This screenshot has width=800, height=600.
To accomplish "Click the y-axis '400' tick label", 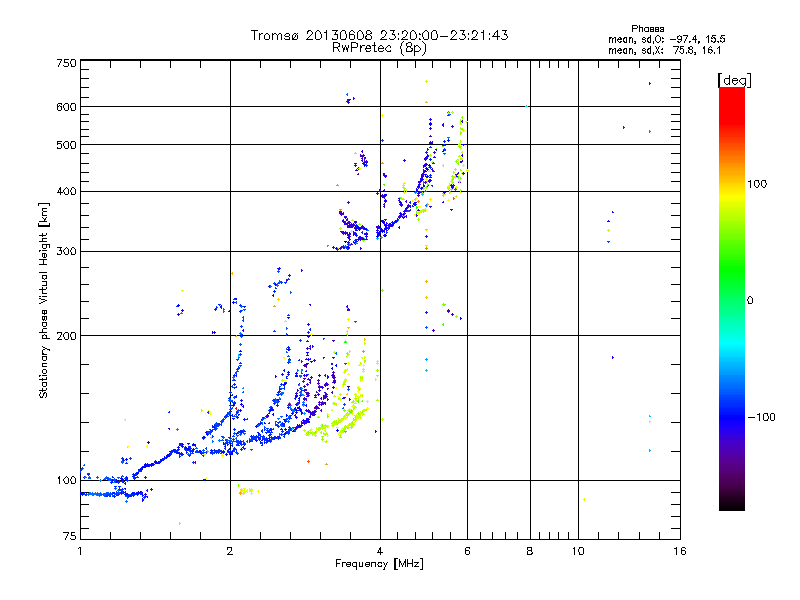I will [66, 192].
